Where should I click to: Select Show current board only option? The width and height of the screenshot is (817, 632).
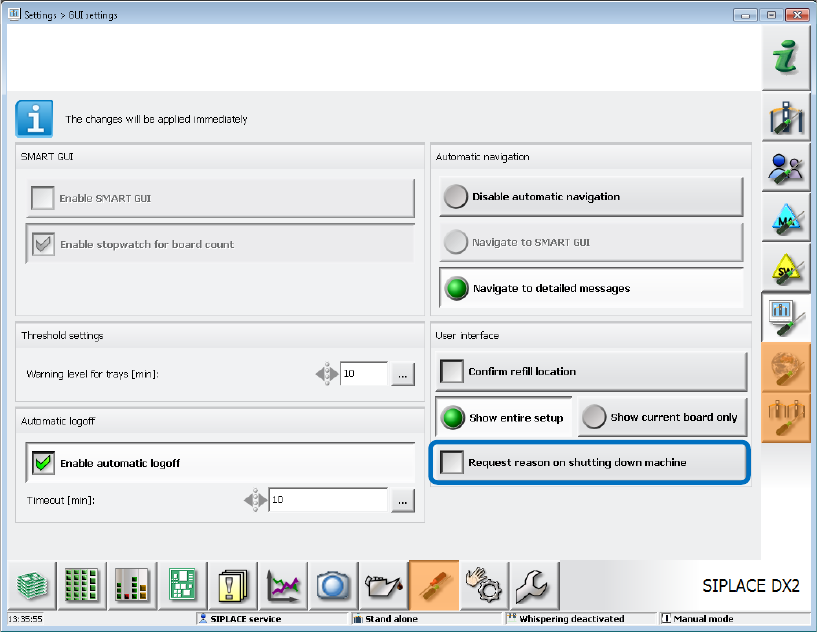(662, 417)
